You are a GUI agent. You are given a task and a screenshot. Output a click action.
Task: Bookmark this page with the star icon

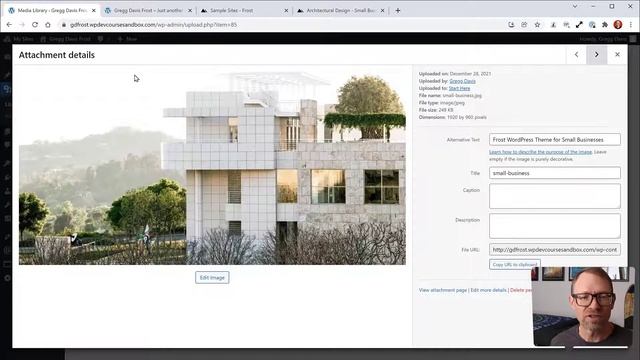(x=537, y=25)
